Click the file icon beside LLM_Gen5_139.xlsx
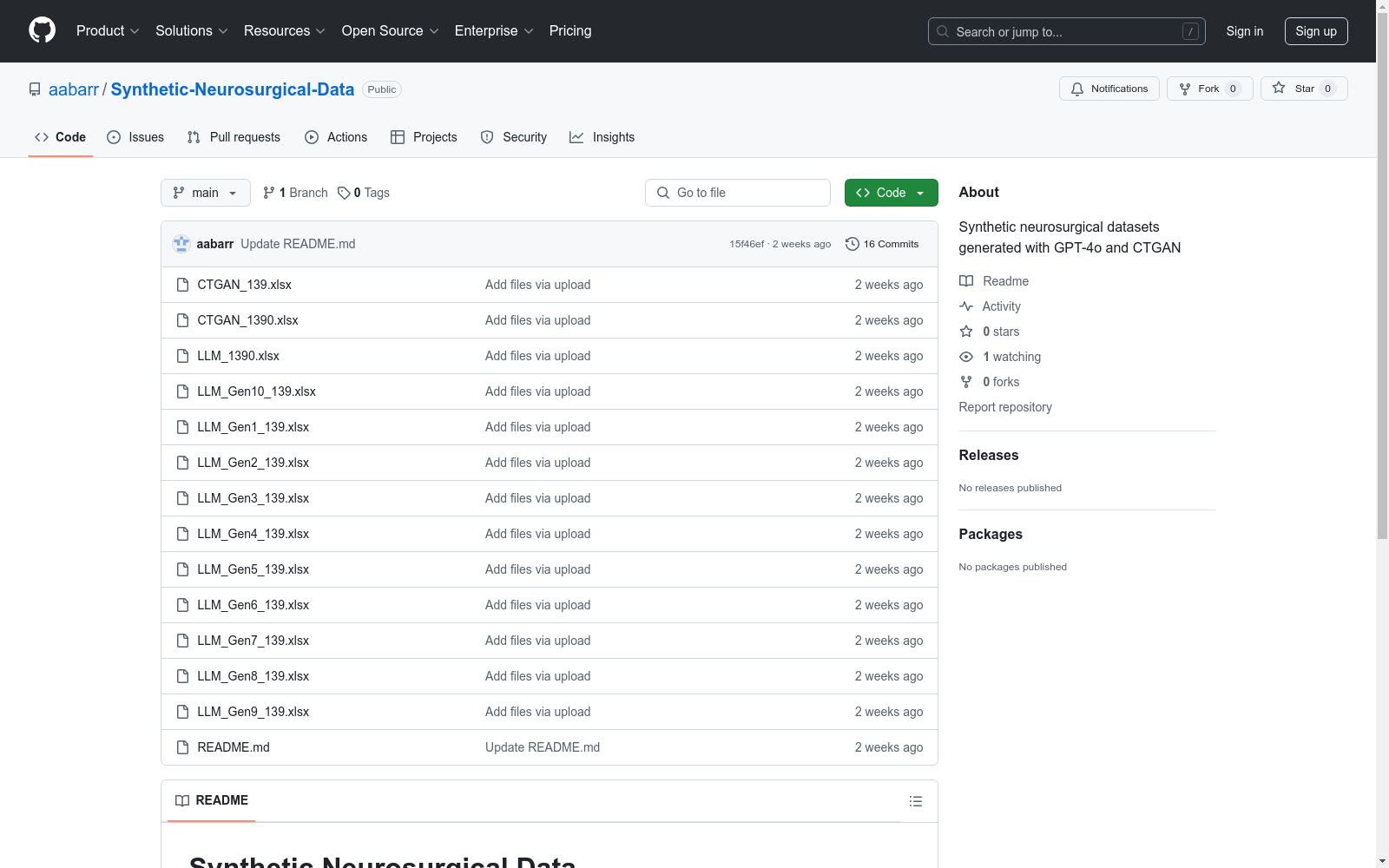 (x=182, y=569)
